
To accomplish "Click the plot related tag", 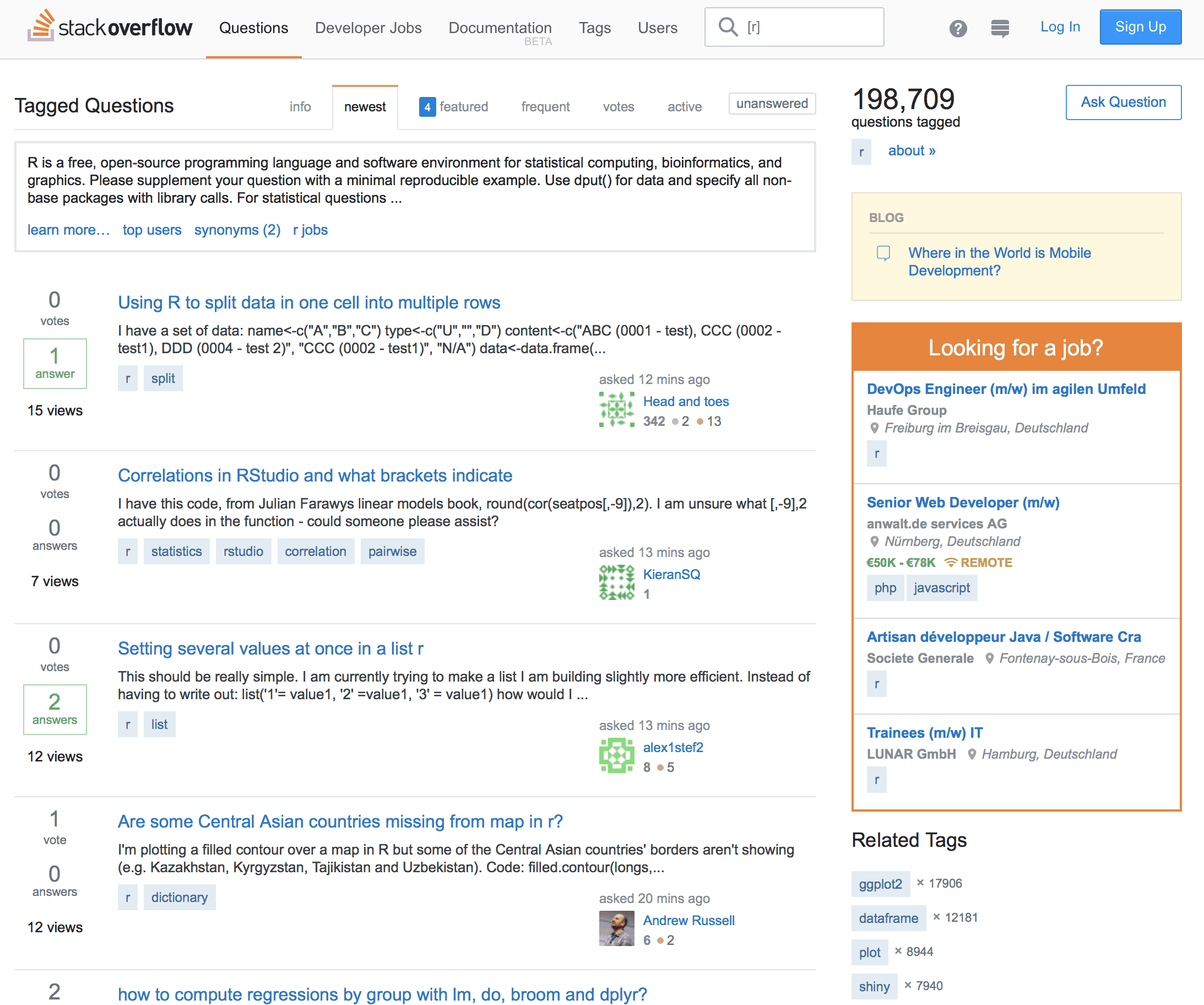I will click(870, 952).
